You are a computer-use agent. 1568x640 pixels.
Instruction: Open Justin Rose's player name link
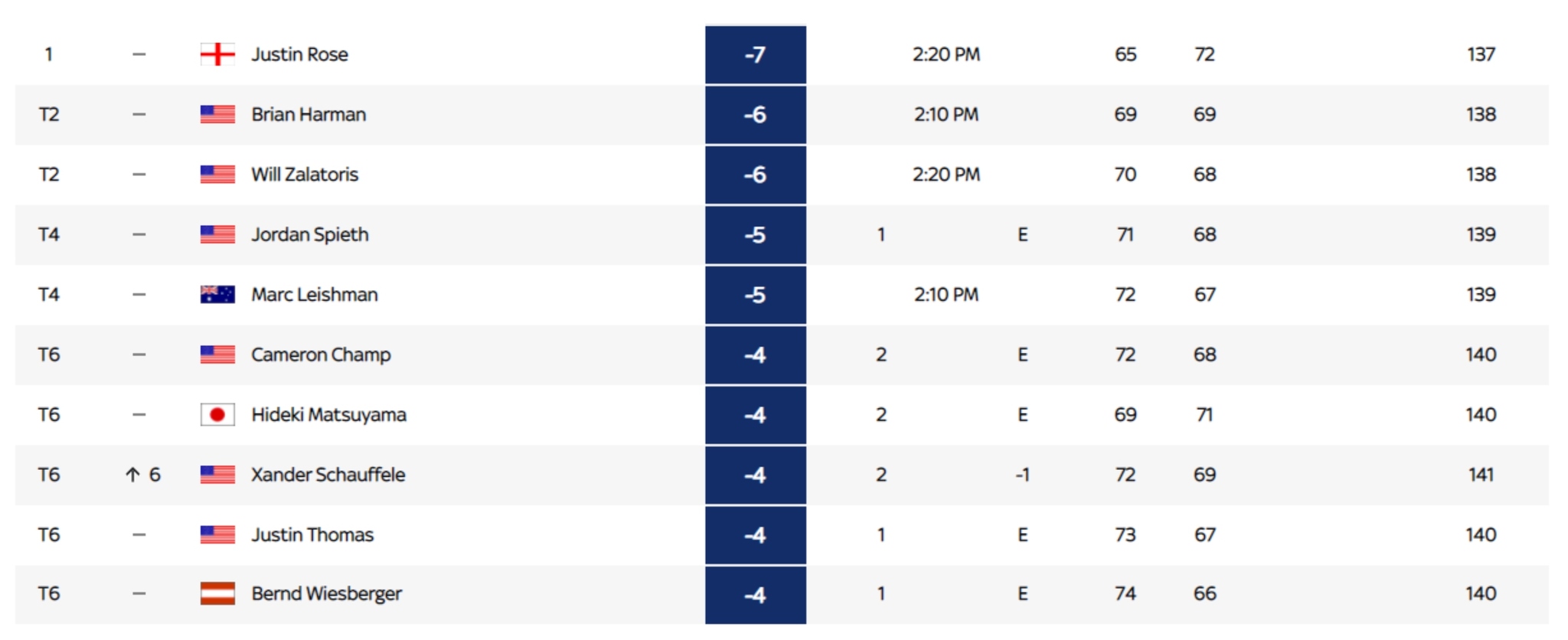coord(299,54)
